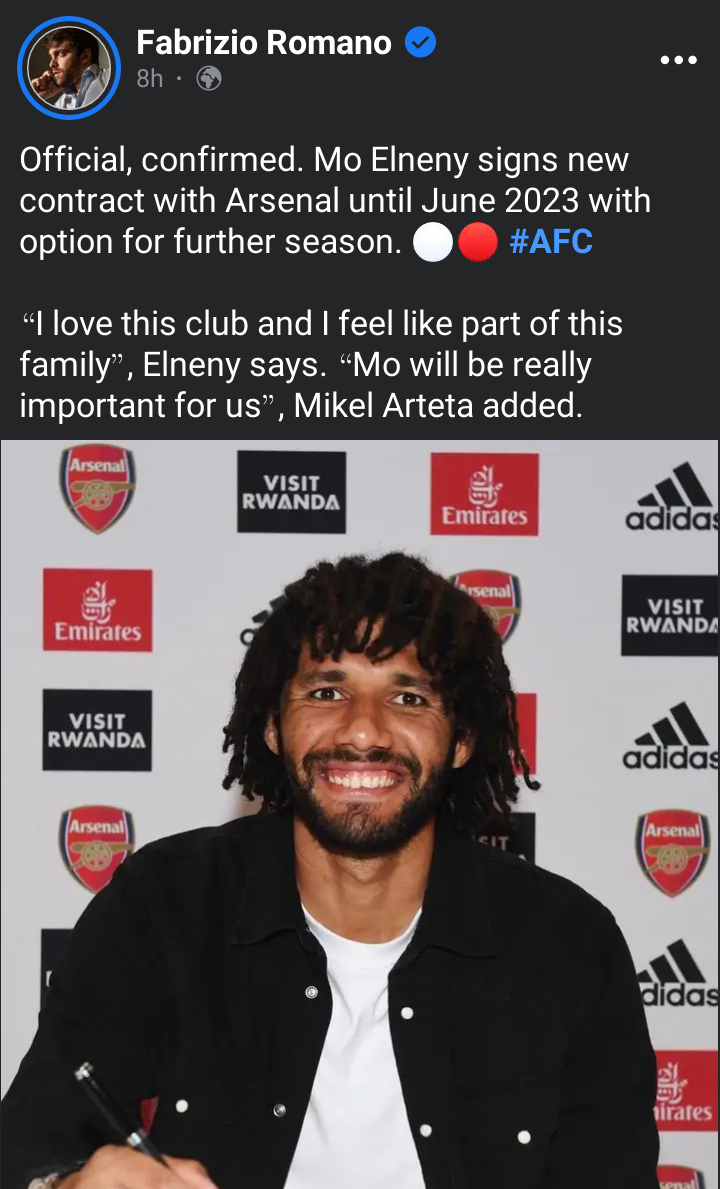Click the Fabrizio Romano page name

click(x=264, y=43)
